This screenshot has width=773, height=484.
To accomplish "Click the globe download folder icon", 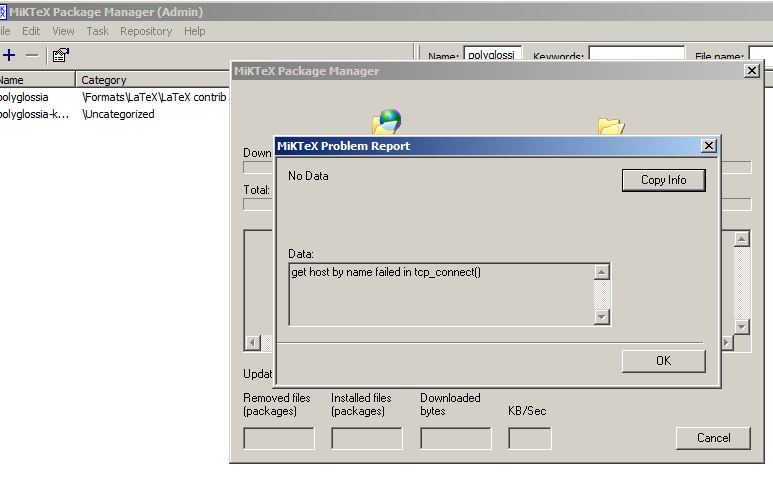I will pyautogui.click(x=387, y=122).
